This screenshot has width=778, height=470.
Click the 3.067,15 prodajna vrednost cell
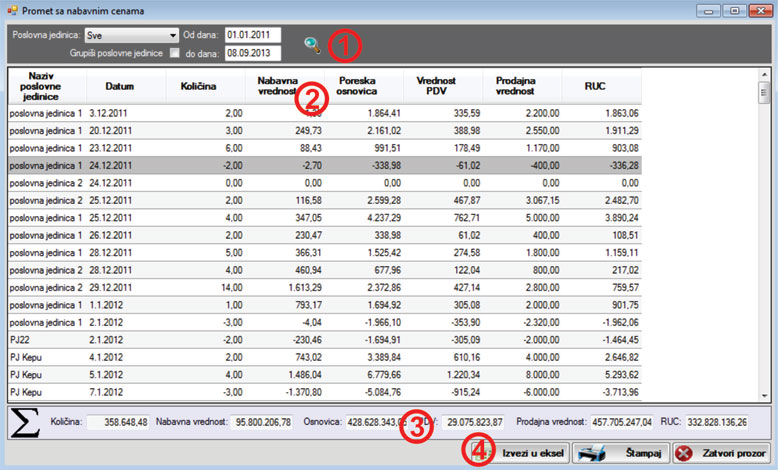tap(522, 201)
